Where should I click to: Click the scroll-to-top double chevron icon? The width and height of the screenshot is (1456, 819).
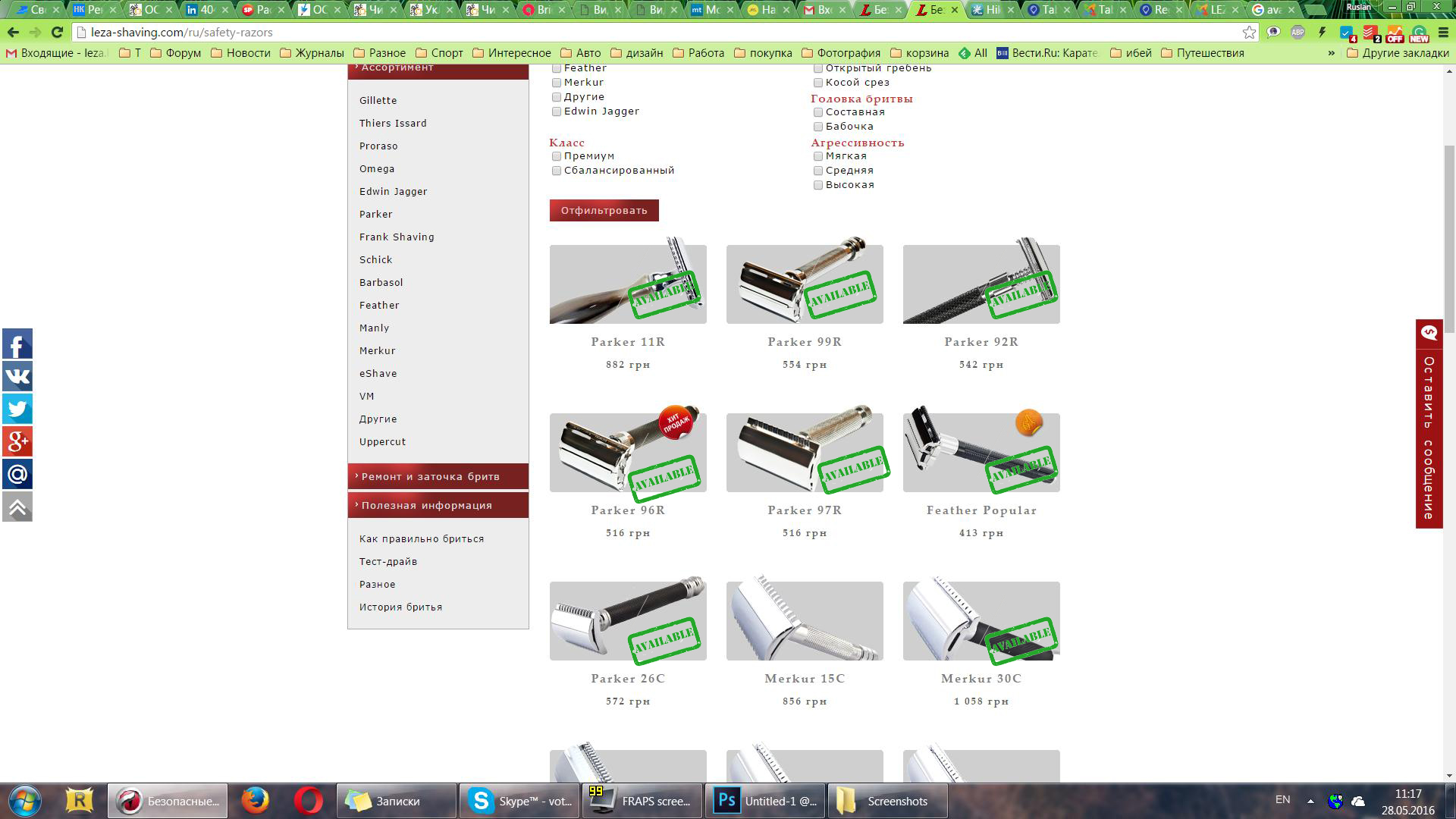point(17,507)
